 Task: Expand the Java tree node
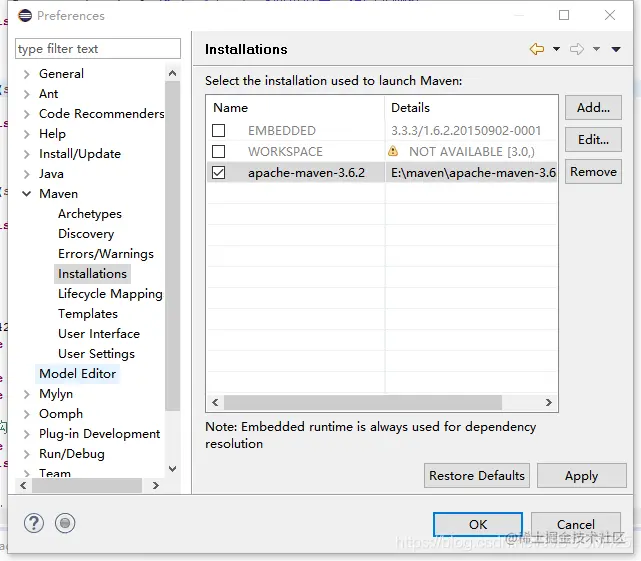tap(27, 174)
